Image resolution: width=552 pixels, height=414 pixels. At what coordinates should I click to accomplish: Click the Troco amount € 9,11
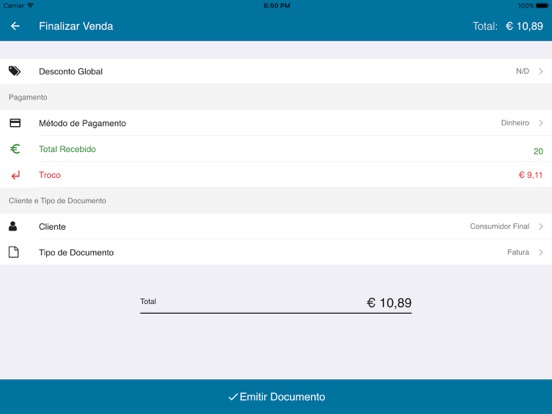(x=531, y=175)
